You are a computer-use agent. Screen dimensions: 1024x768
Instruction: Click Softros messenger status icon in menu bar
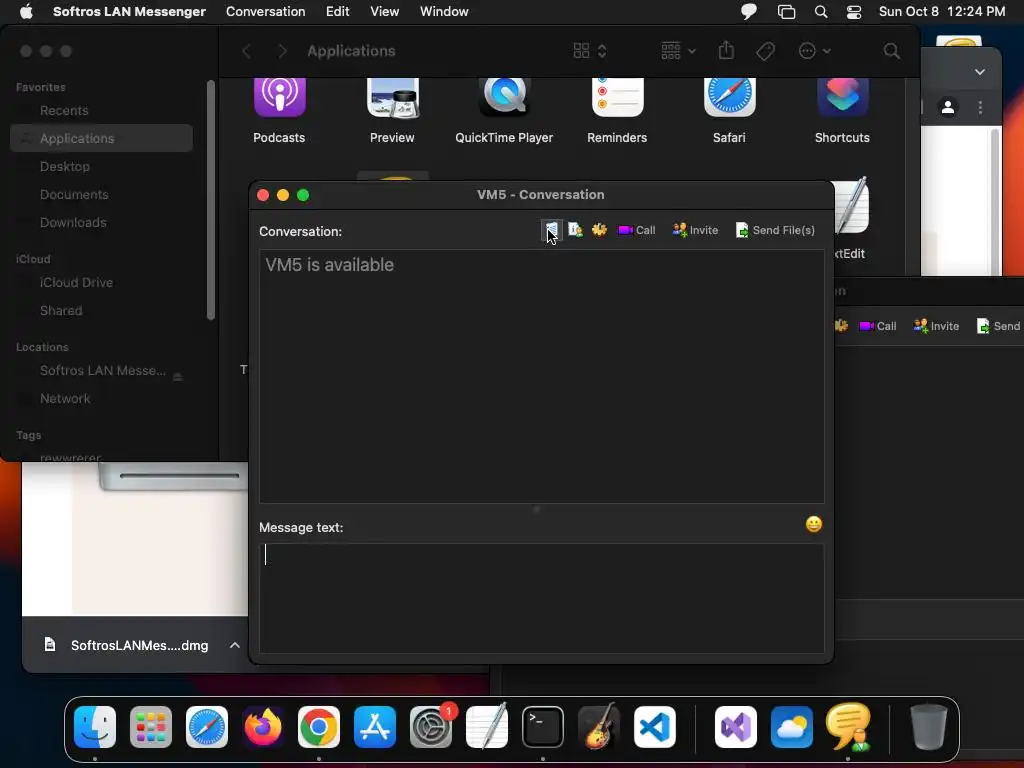click(748, 11)
